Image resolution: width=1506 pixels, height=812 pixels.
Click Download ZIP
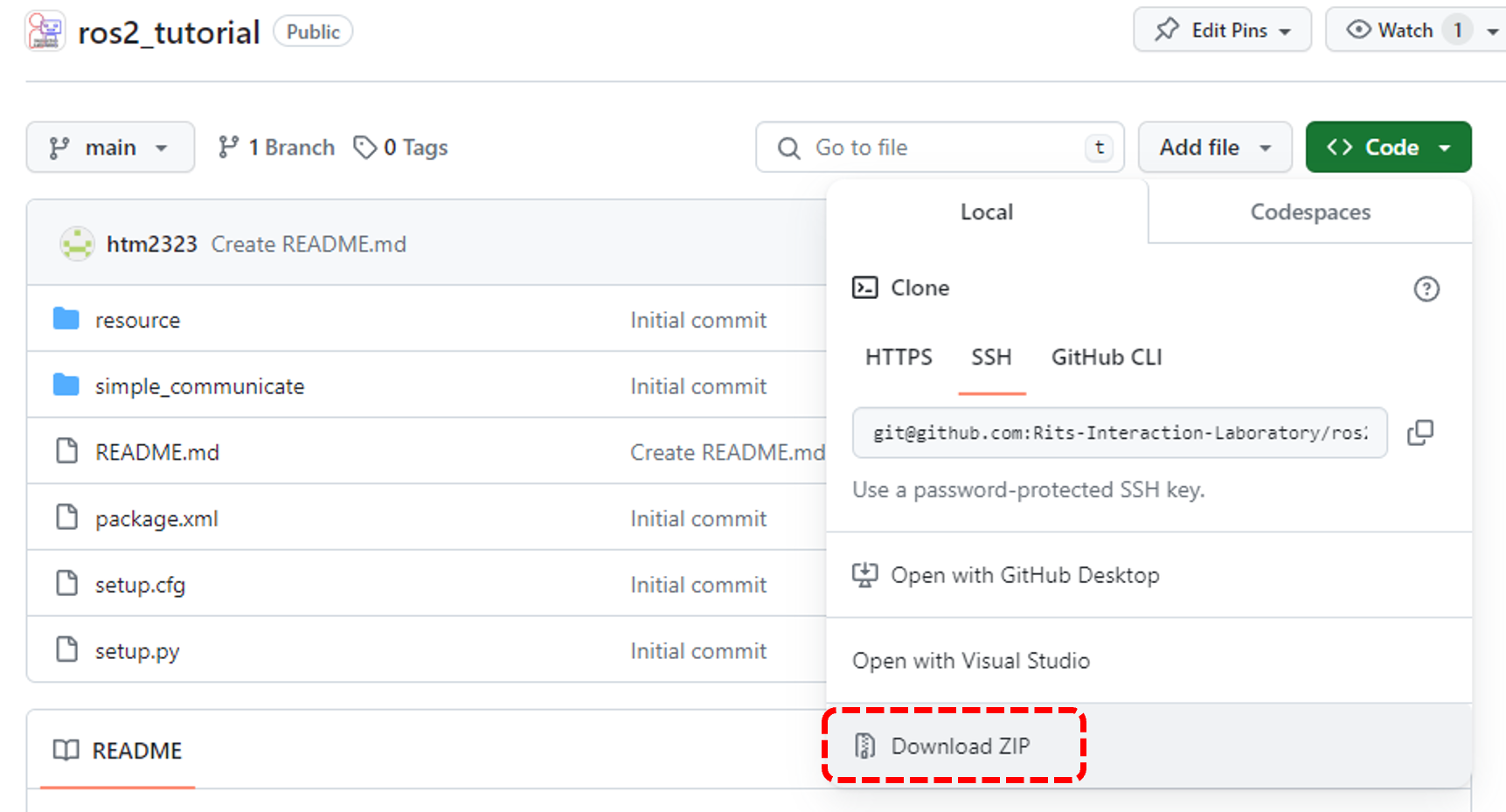(1149, 746)
